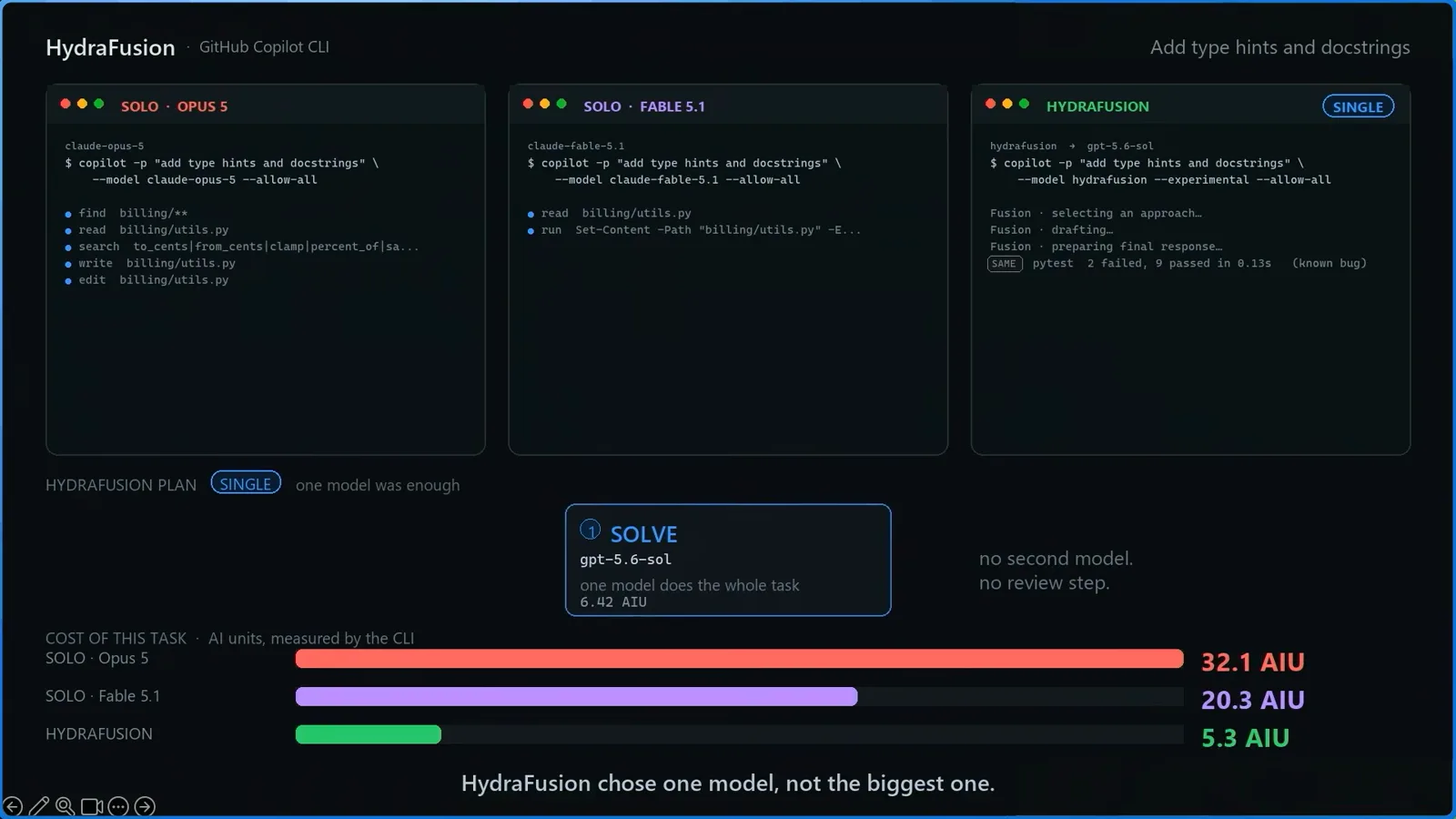Click the SINGLE badge in HydraFusion terminal header
The width and height of the screenshot is (1456, 819).
(1358, 106)
